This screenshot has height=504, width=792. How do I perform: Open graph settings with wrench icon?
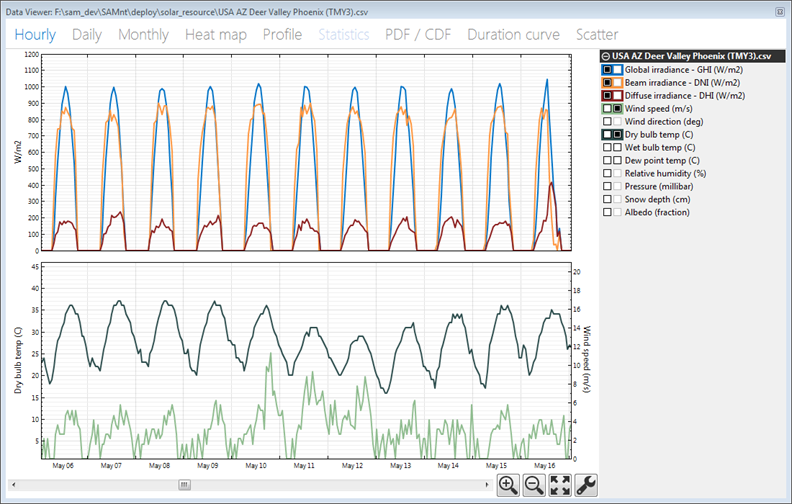coord(586,486)
